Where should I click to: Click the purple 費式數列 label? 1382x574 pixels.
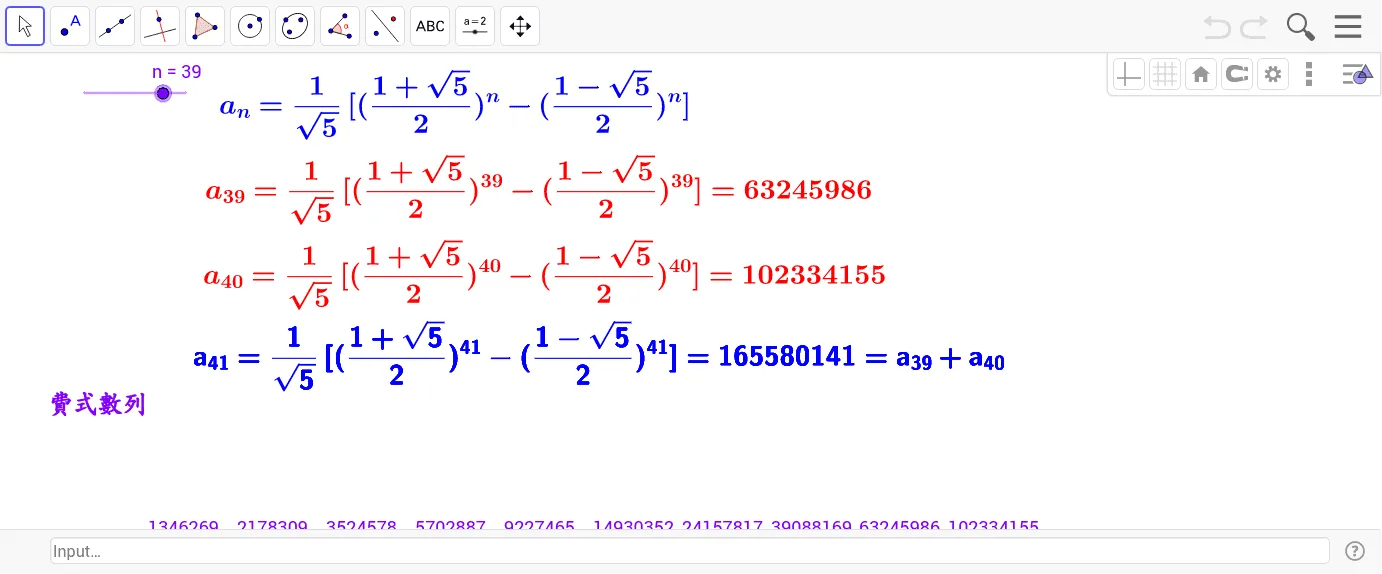(98, 404)
